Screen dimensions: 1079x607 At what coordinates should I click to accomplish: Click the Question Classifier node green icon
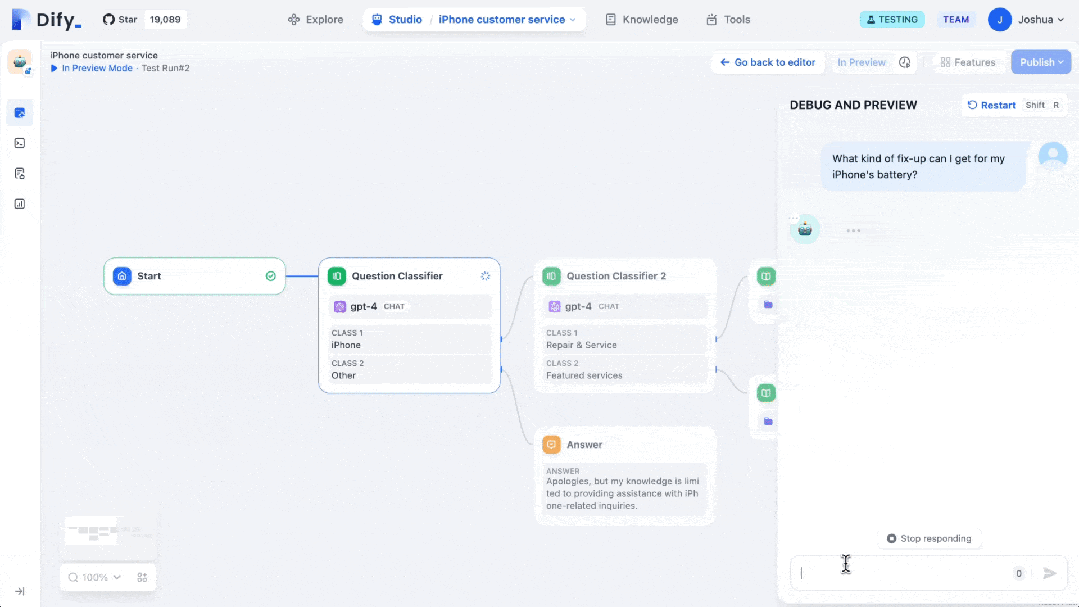(x=336, y=276)
